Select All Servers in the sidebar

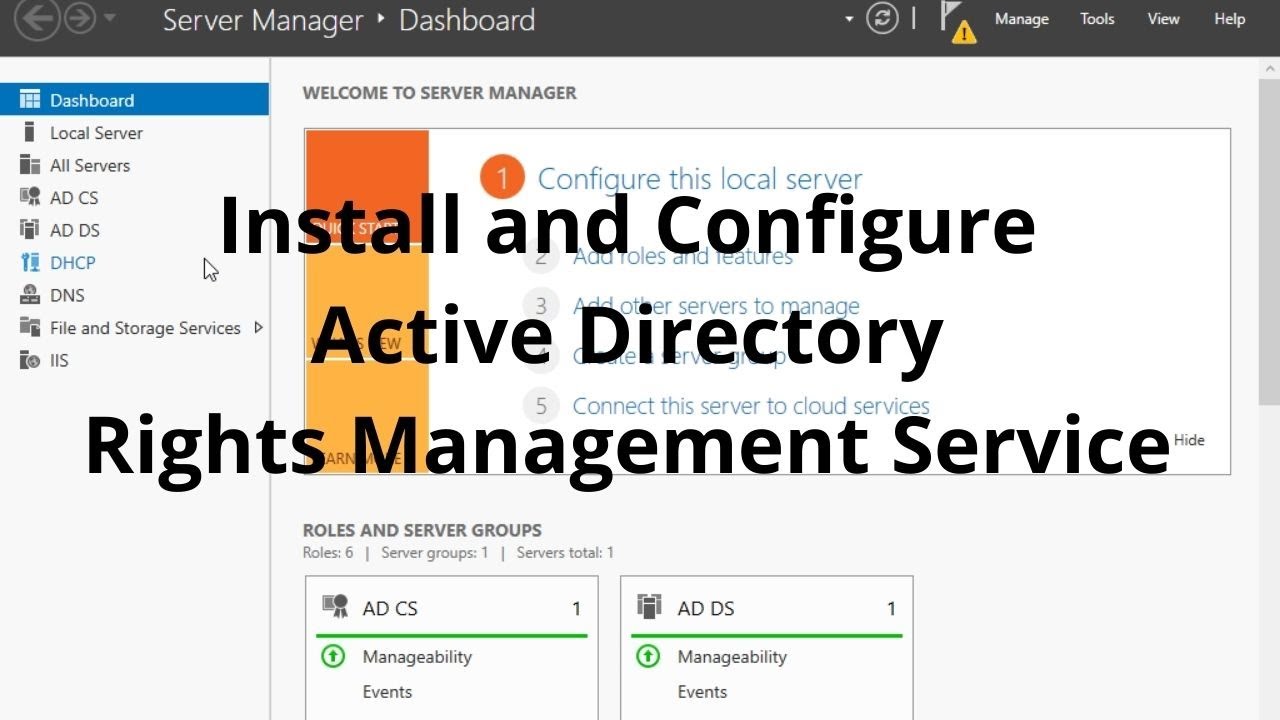click(x=134, y=165)
